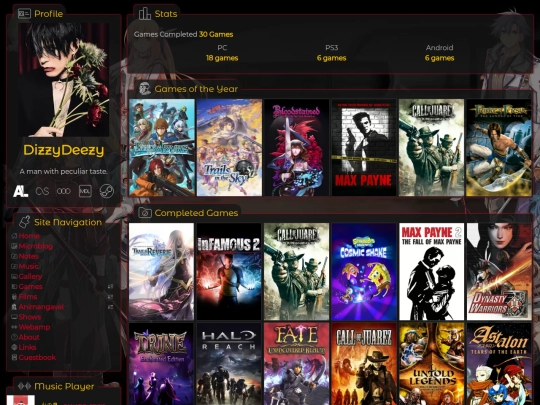Image resolution: width=540 pixels, height=405 pixels.
Task: Click the 'A man with peculiar taste.' tagline
Action: pos(63,171)
